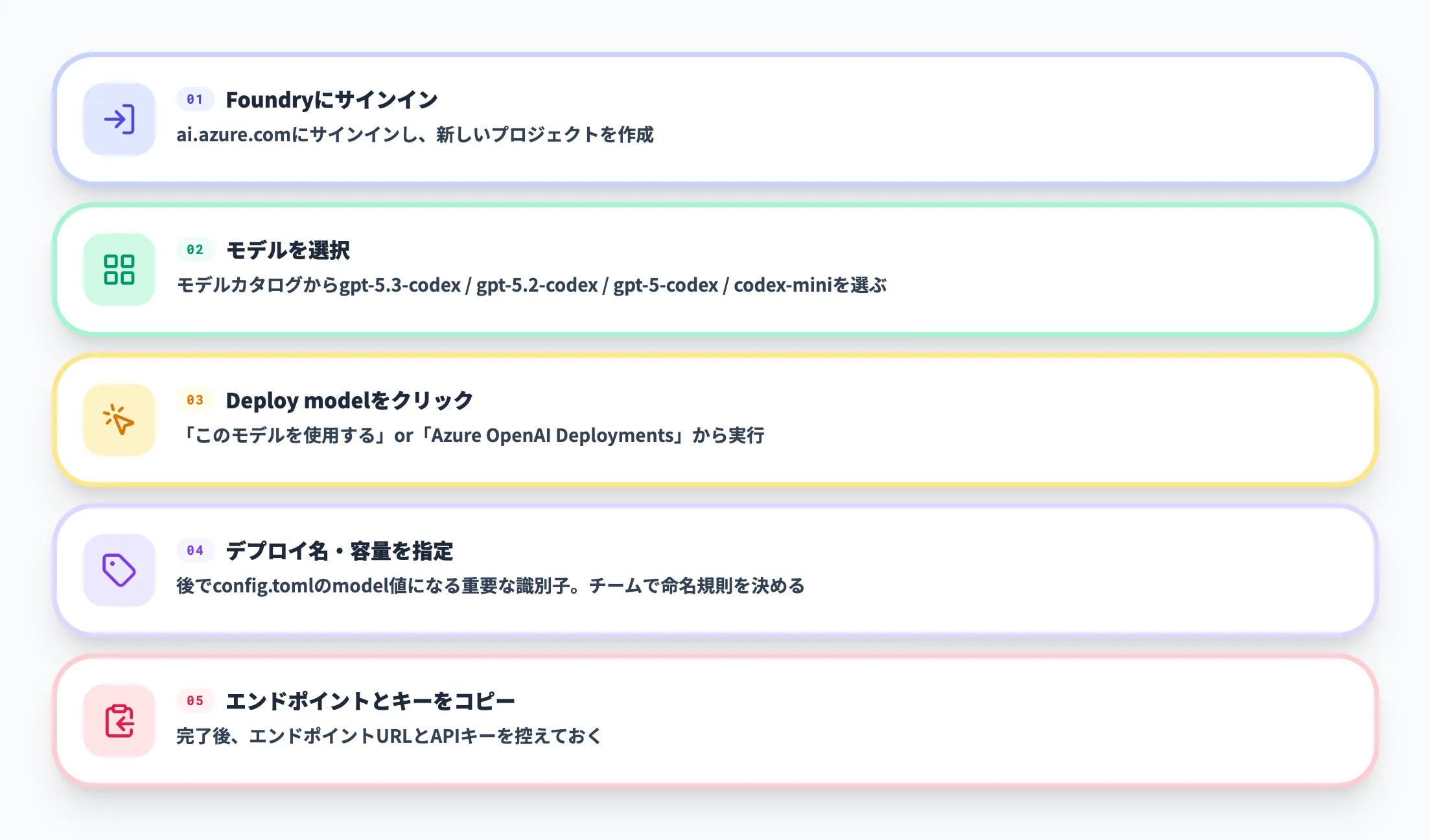Click the description mentioning config.toml
1431x840 pixels.
coord(491,586)
